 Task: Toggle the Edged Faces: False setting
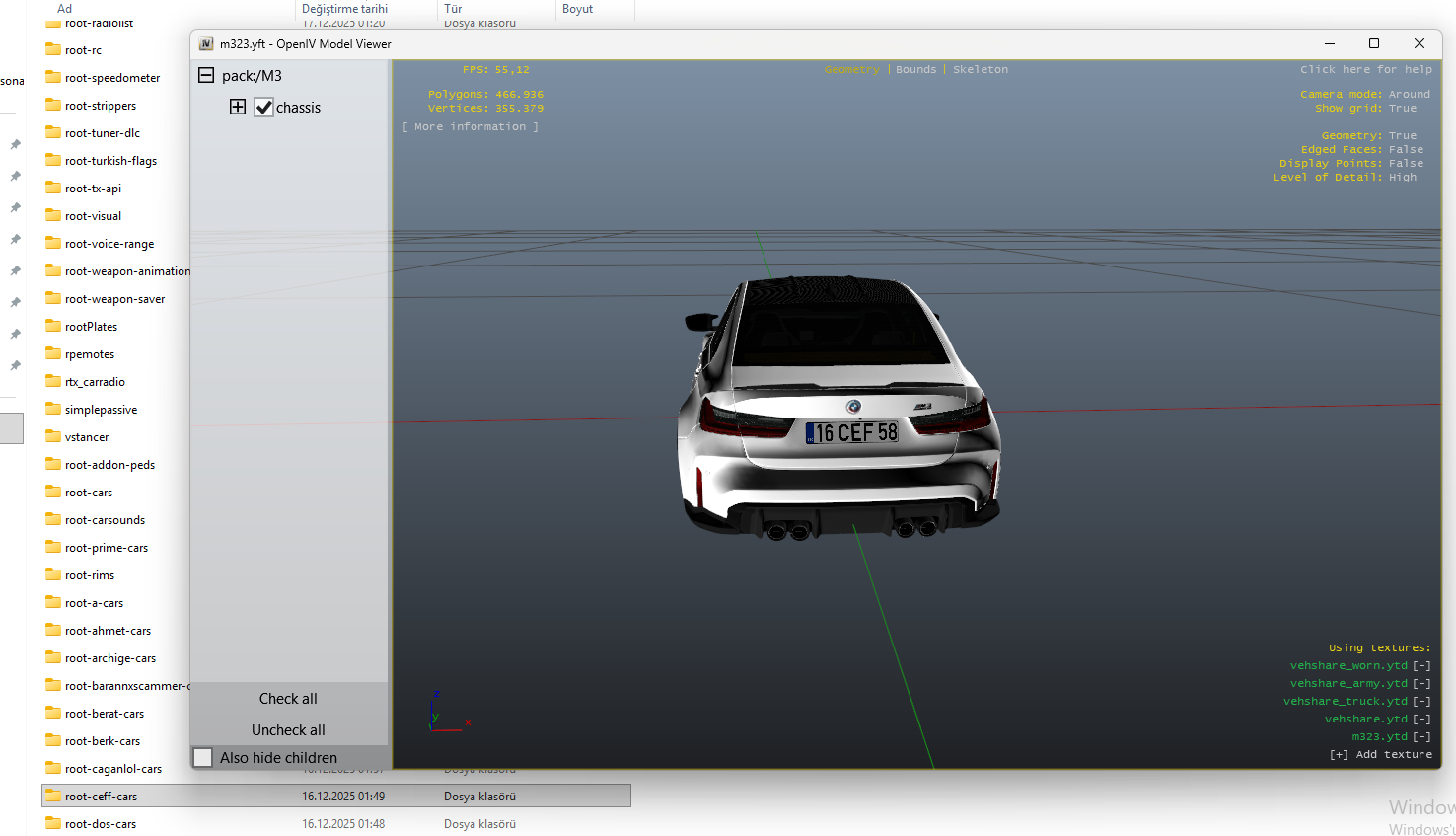click(x=1362, y=150)
